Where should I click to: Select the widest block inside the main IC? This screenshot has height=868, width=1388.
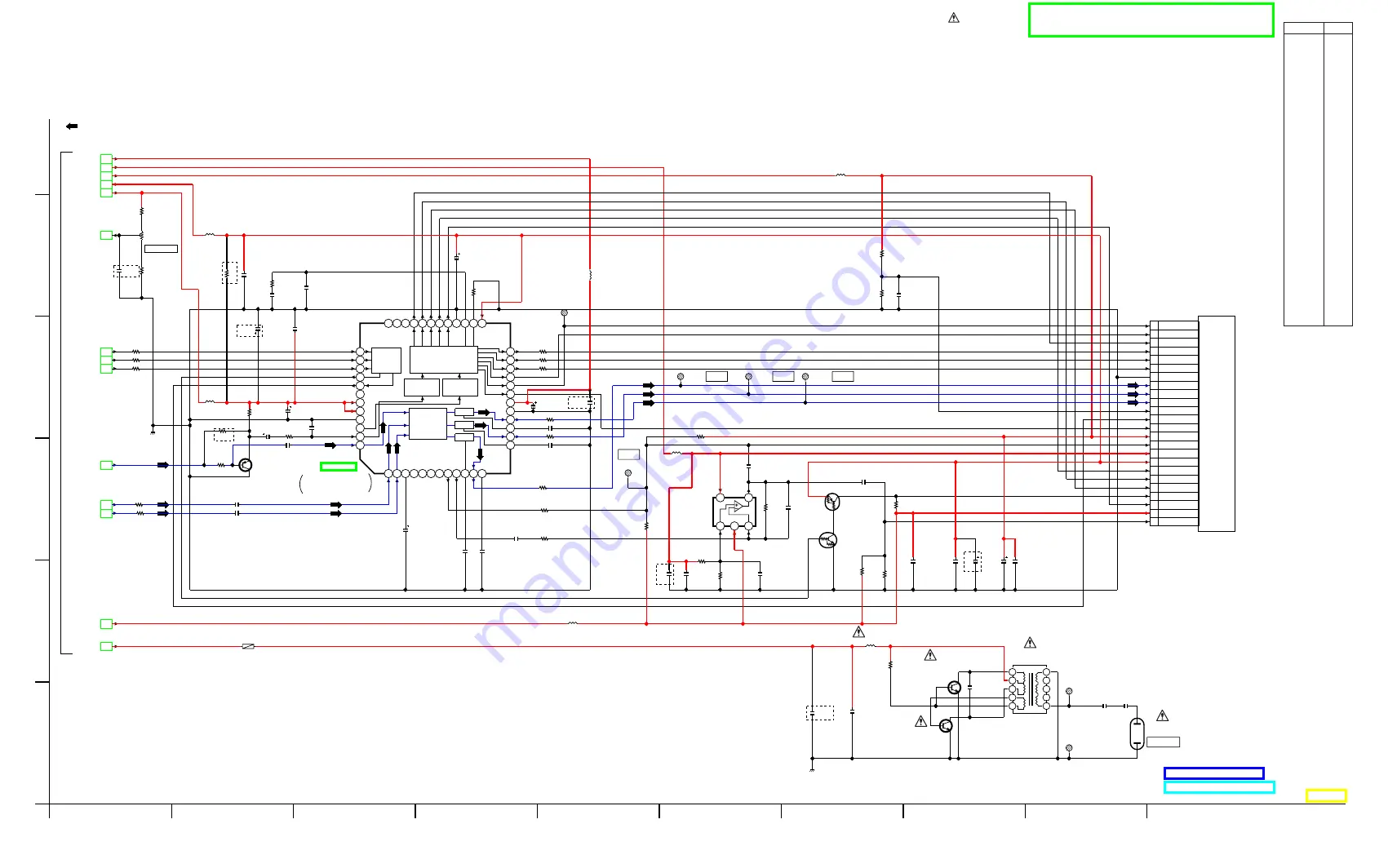pyautogui.click(x=444, y=360)
